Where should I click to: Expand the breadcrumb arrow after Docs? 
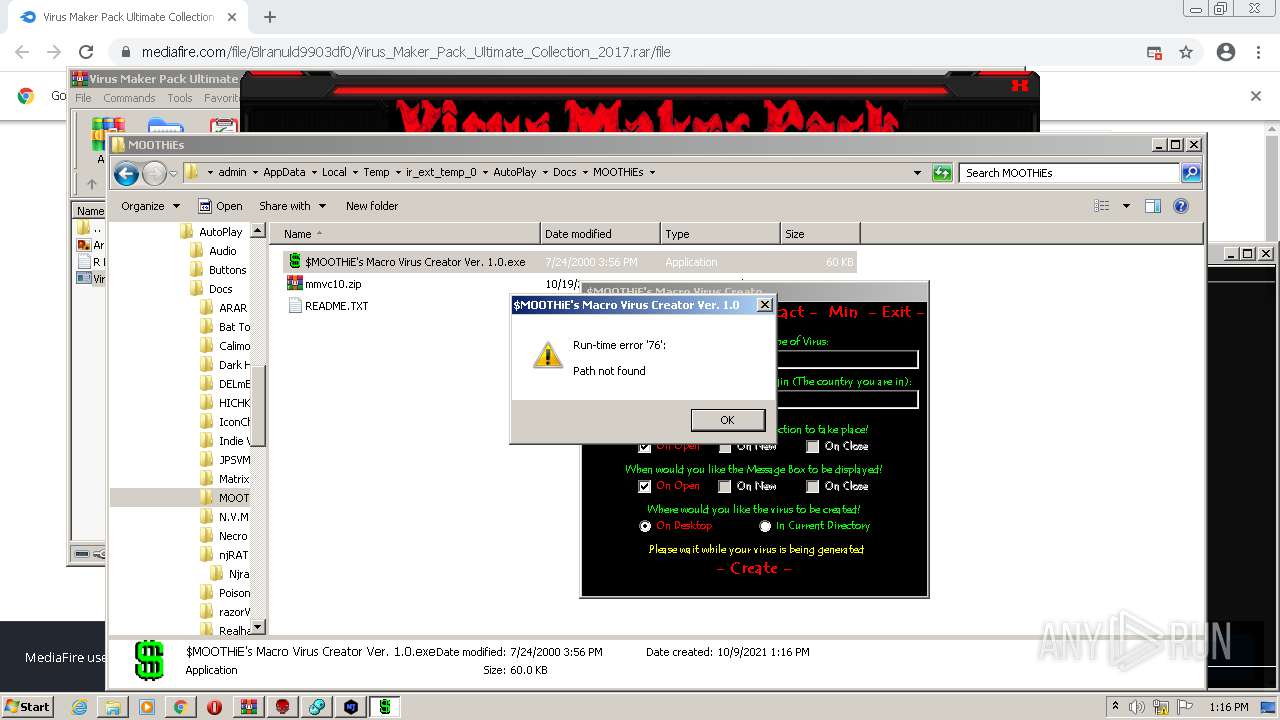584,172
